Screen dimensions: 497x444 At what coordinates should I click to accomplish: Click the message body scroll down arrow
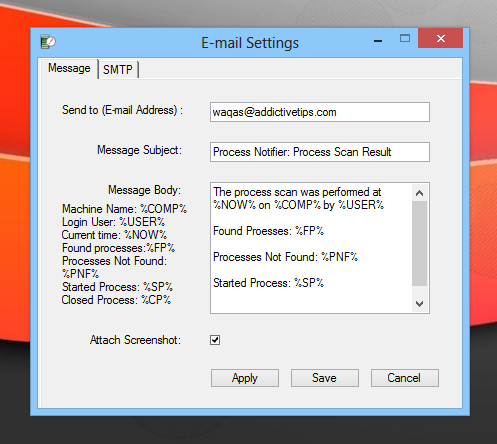coord(420,304)
